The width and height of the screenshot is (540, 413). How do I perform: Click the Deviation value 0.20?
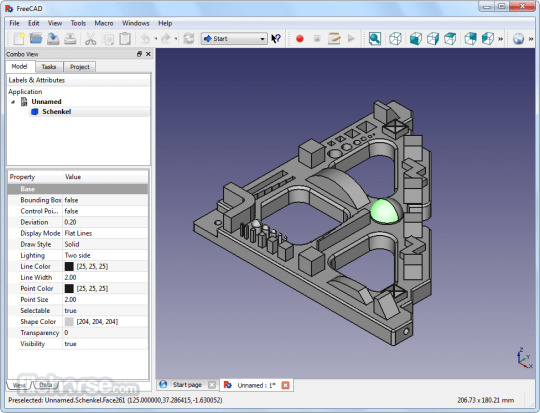[x=70, y=222]
